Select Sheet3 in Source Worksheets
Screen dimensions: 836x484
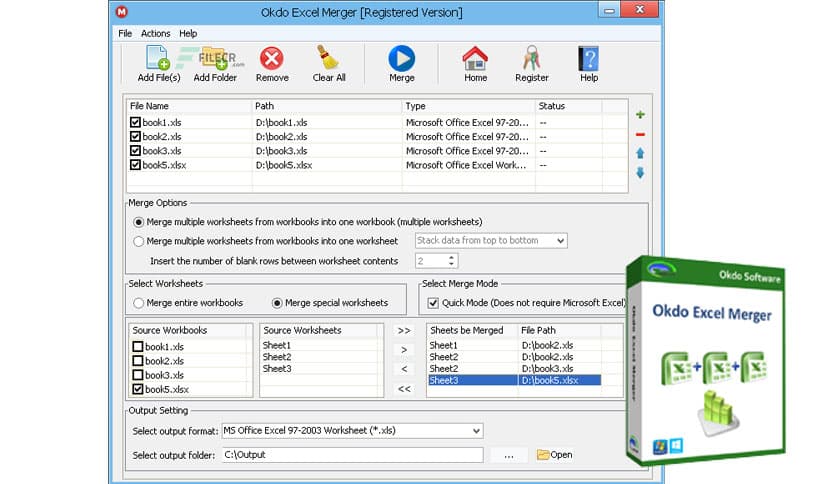point(277,369)
